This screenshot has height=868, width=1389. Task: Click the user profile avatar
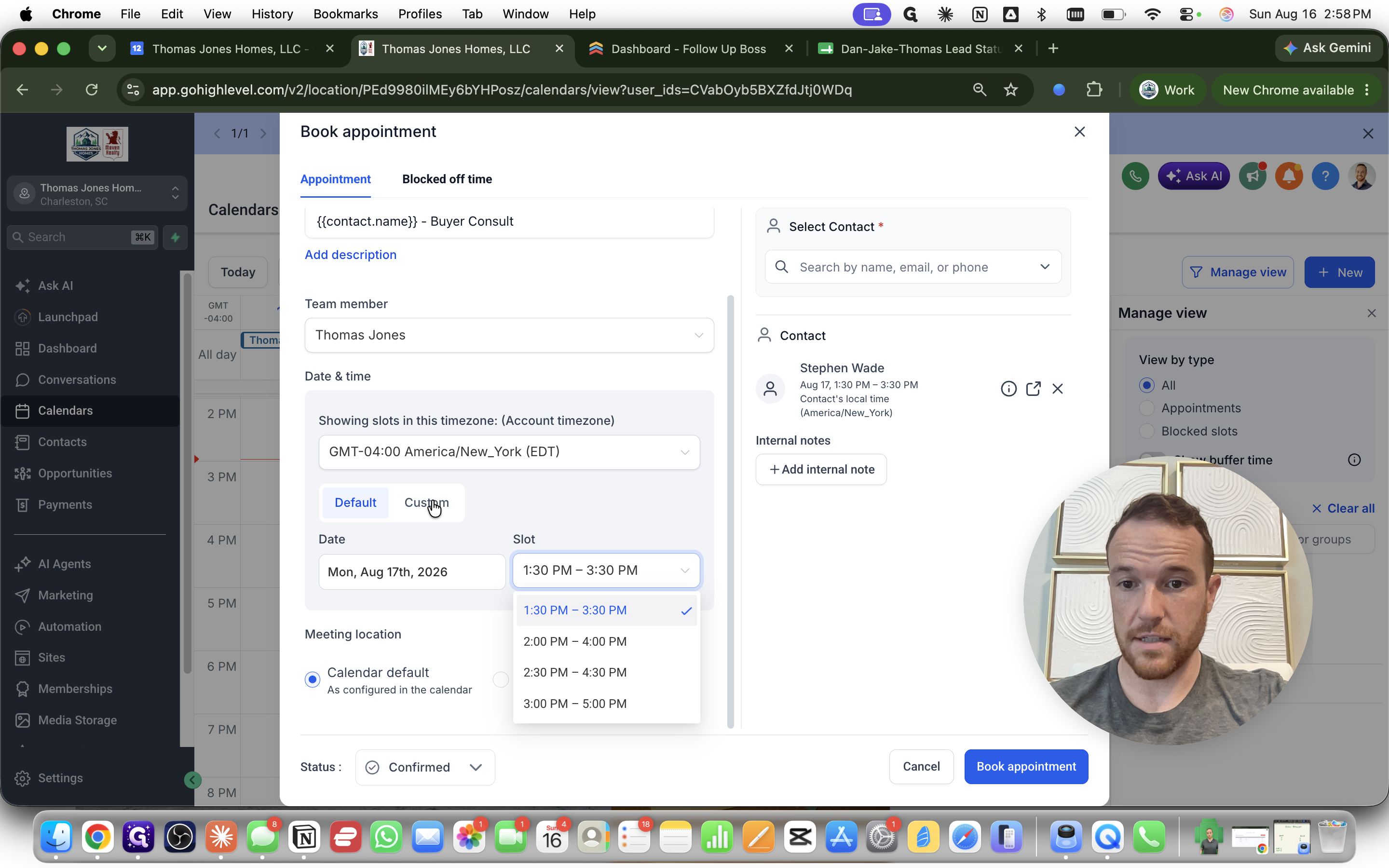tap(1362, 176)
